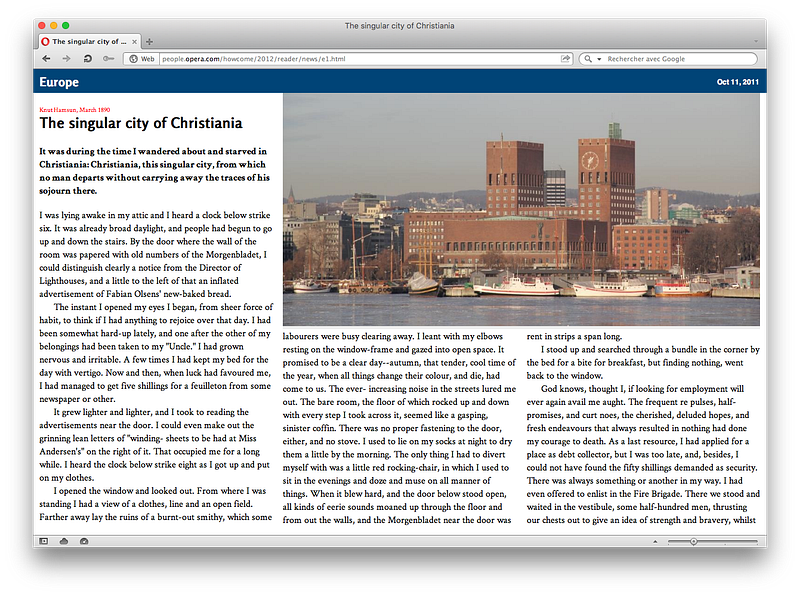This screenshot has width=800, height=595.
Task: Click the Web site badge in the address bar
Action: [x=141, y=59]
